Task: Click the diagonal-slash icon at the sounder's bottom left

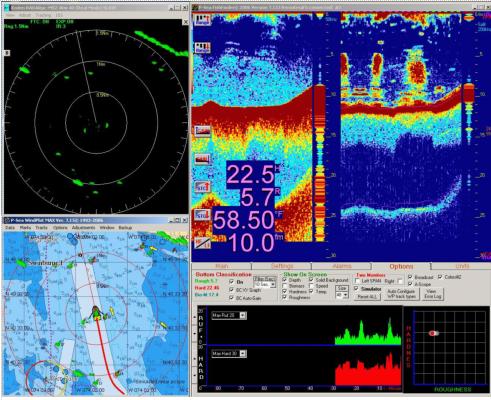Action: [x=203, y=243]
